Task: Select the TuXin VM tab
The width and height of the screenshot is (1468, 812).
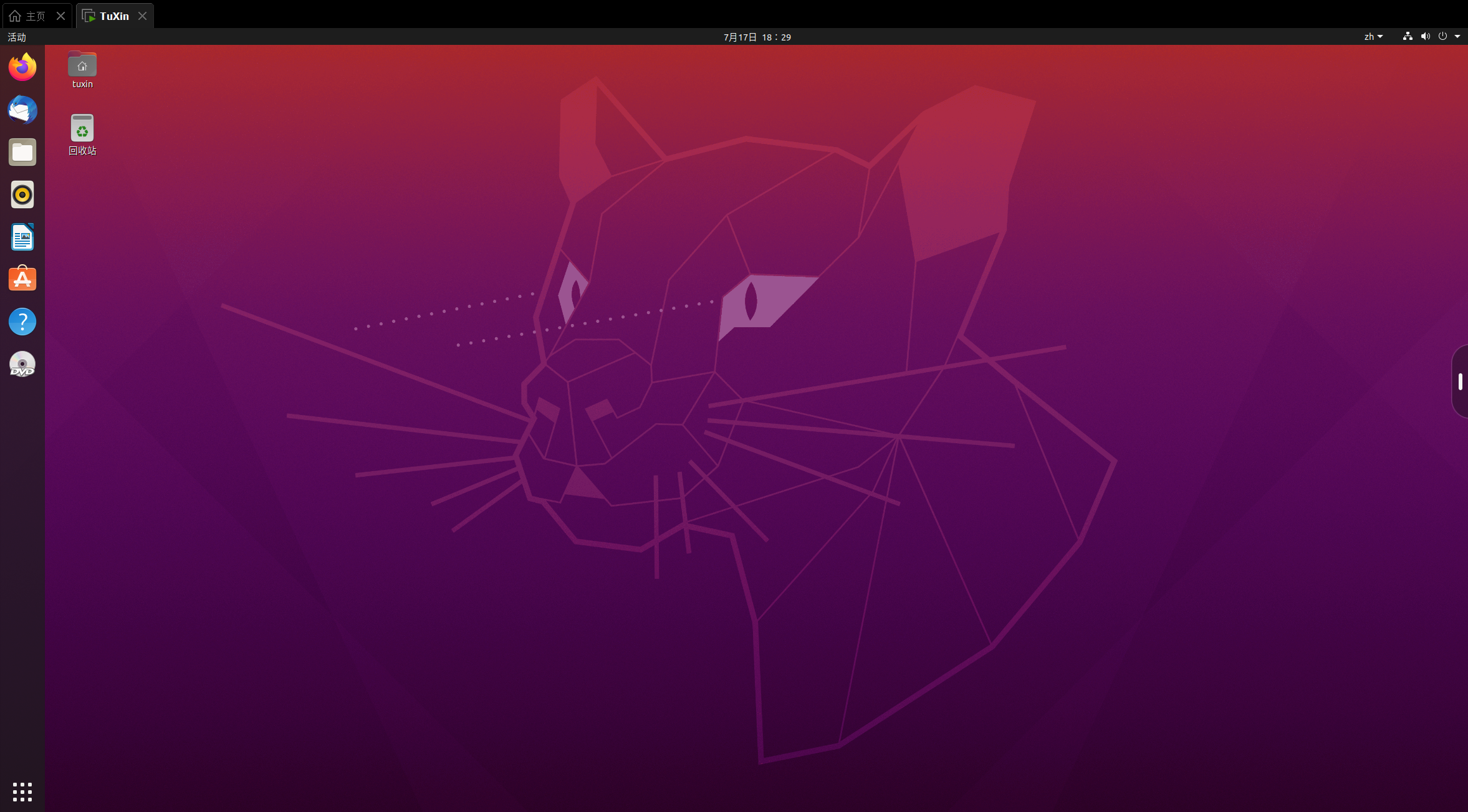Action: [113, 16]
